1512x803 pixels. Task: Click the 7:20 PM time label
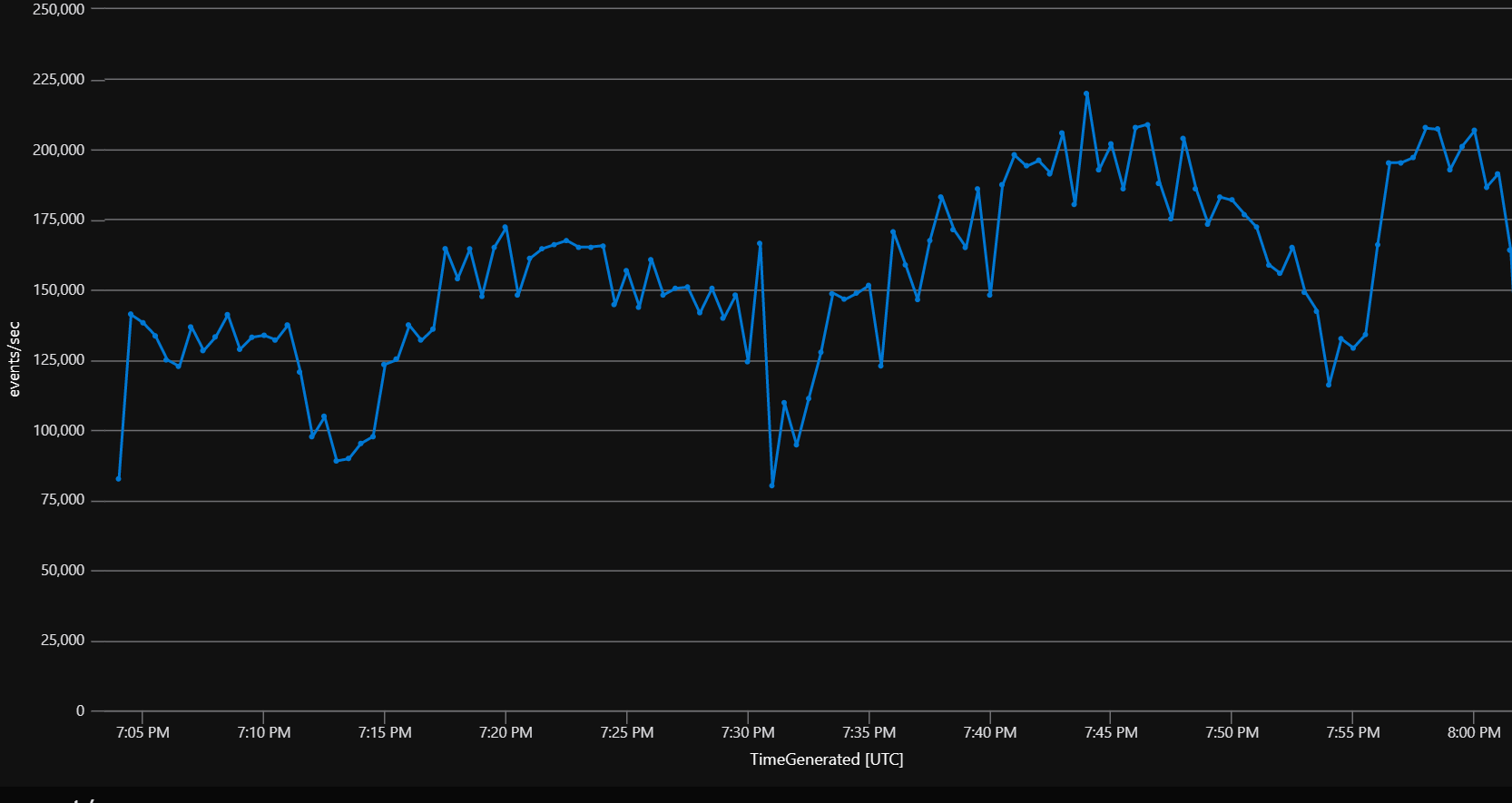[x=506, y=733]
